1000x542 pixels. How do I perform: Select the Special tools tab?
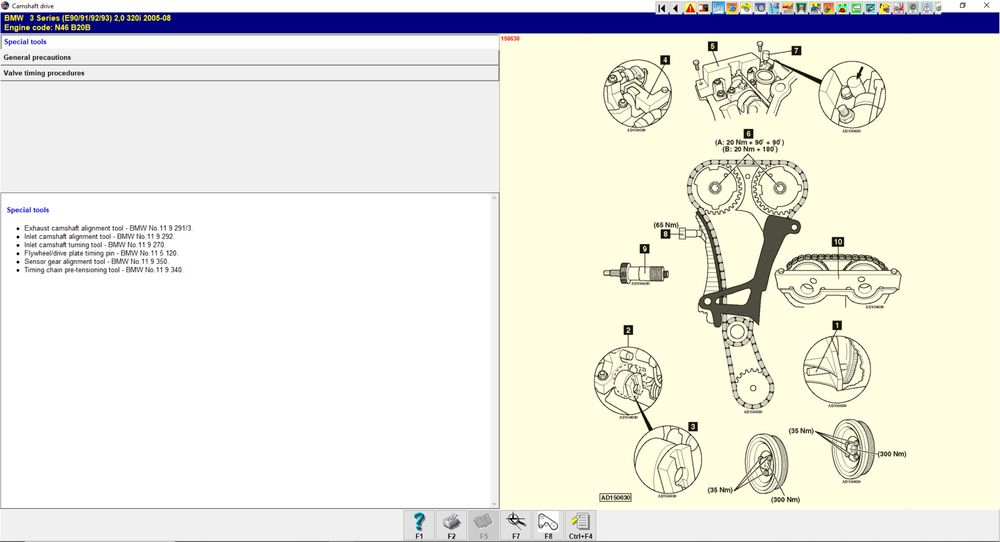pyautogui.click(x=249, y=41)
